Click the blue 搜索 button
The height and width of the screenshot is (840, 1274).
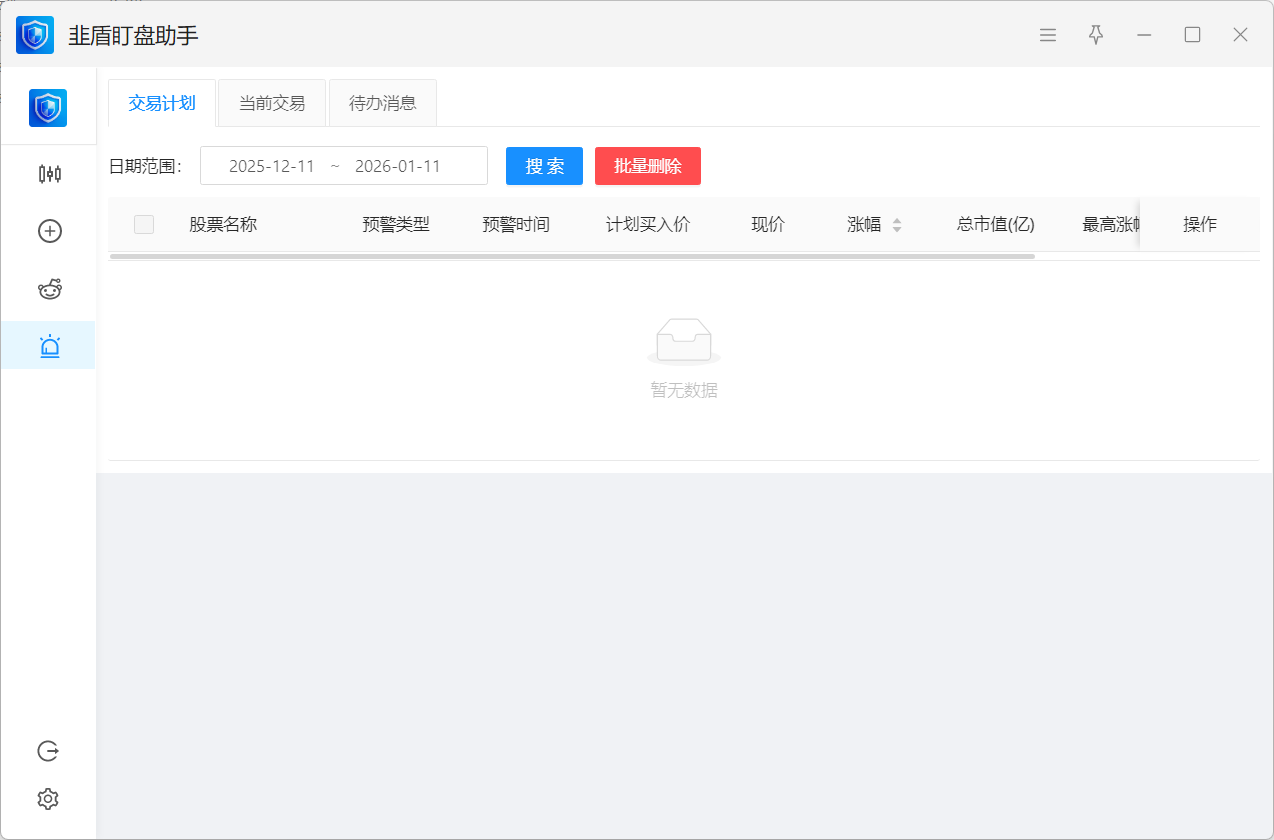click(544, 166)
